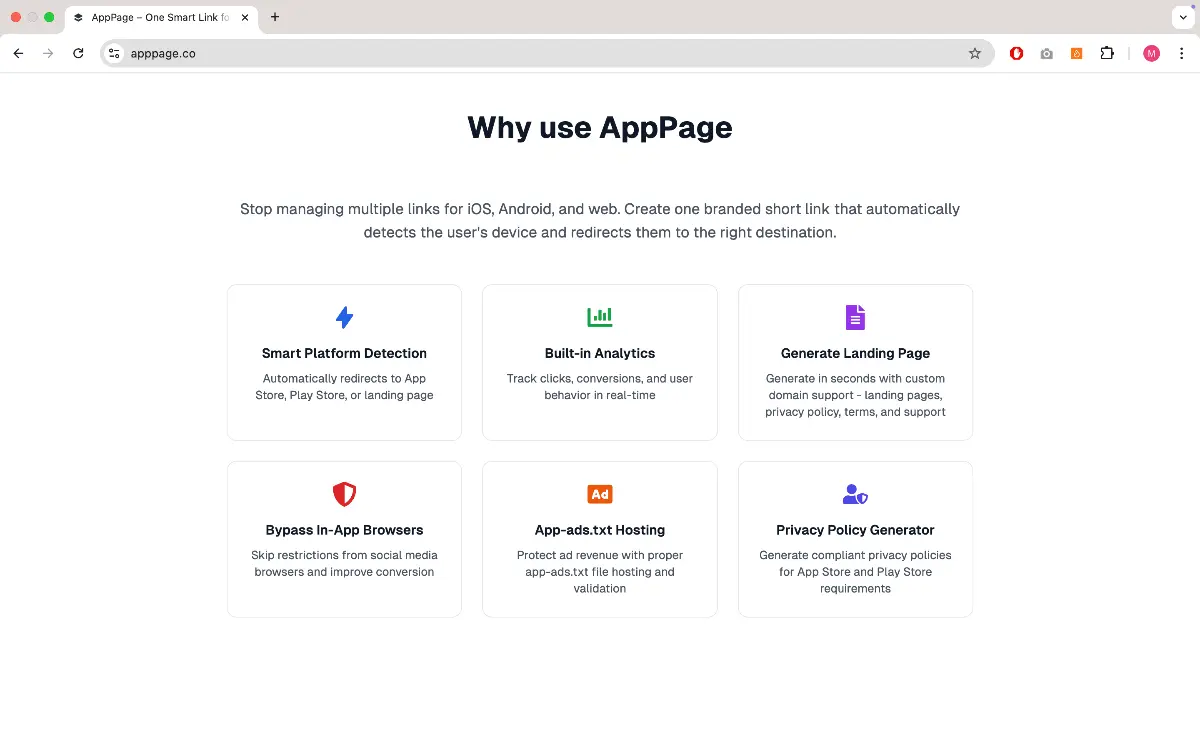
Task: Open the site information panel in the address bar
Action: 113,53
